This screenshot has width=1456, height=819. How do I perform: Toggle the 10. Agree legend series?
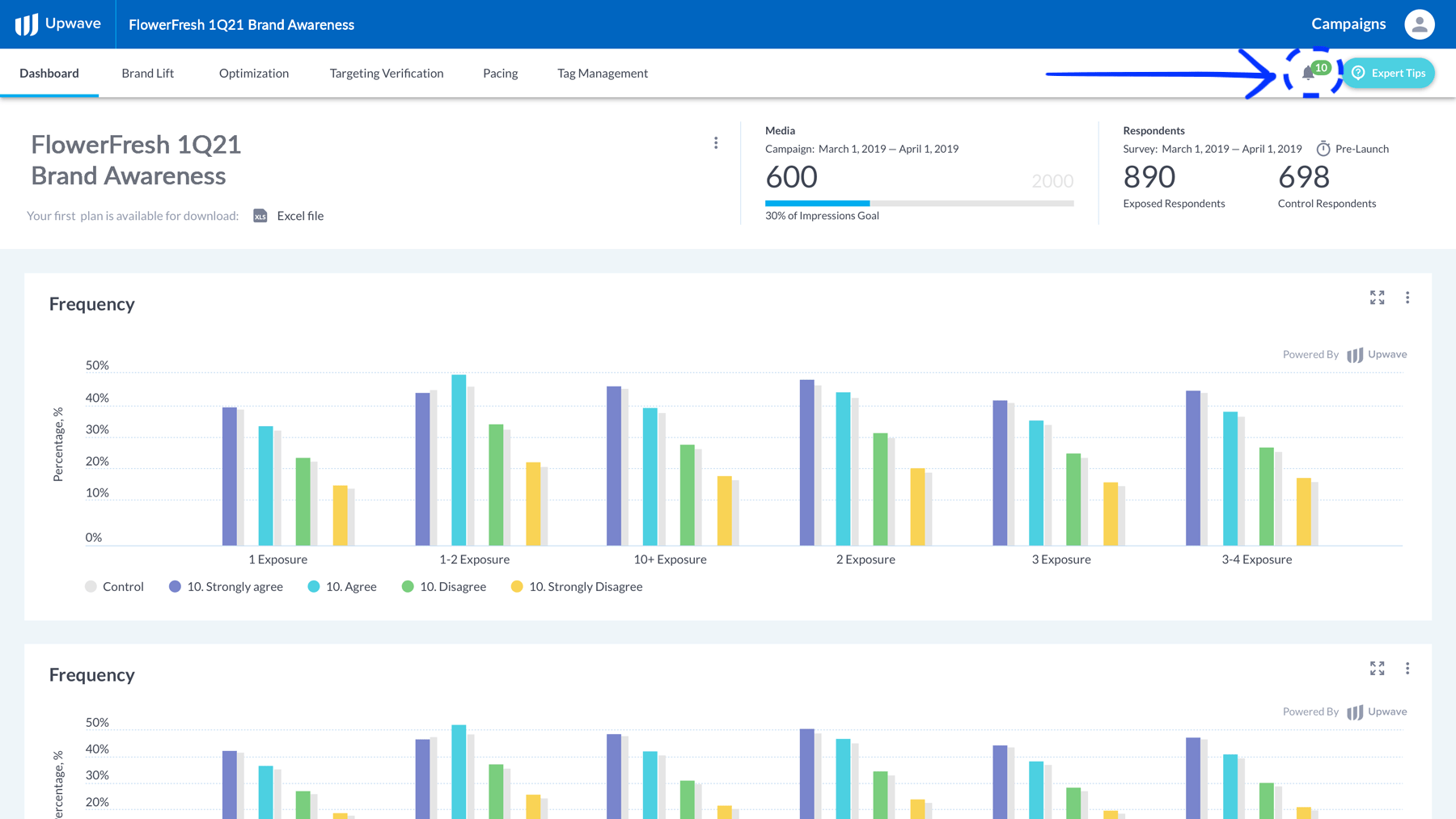click(x=342, y=587)
